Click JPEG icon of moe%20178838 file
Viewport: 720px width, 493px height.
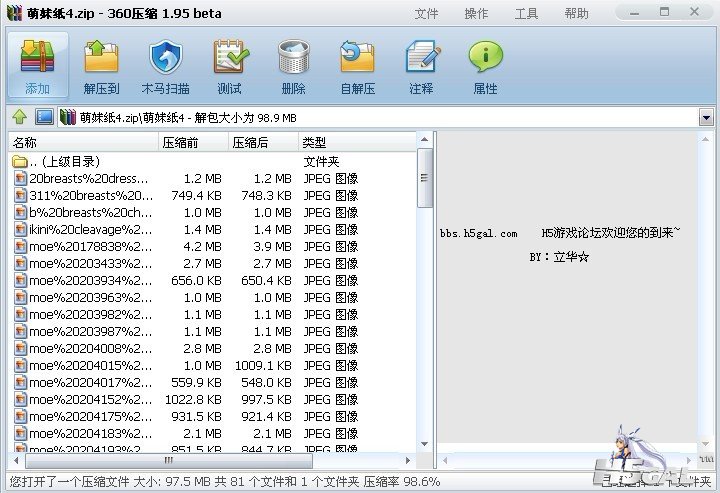[x=20, y=246]
